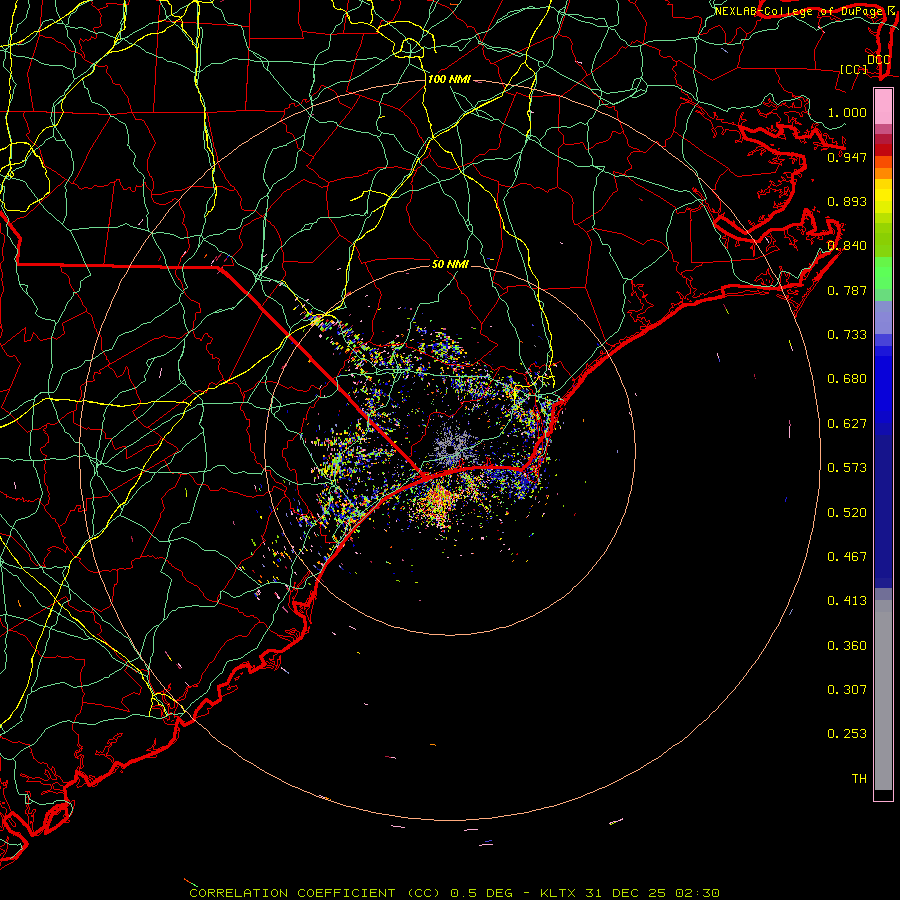
Task: Click the CORRELATION COEFFICIENT product title
Action: [315, 893]
